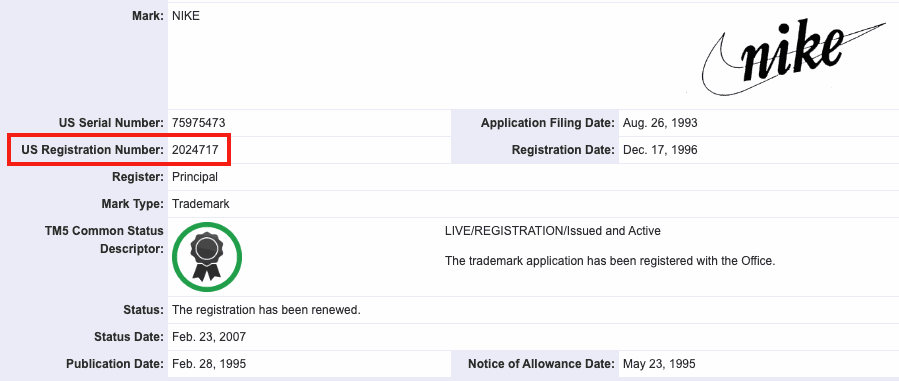Select the Register value Principal

[195, 177]
